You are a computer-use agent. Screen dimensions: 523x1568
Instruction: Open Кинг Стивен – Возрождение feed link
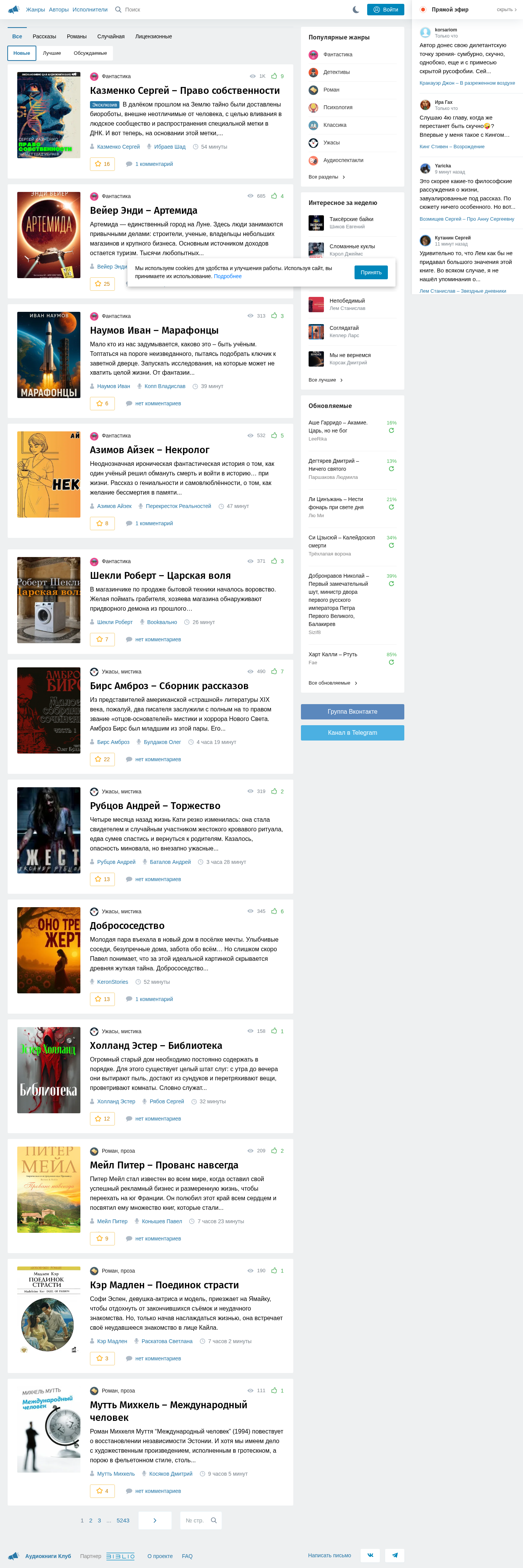coord(452,147)
